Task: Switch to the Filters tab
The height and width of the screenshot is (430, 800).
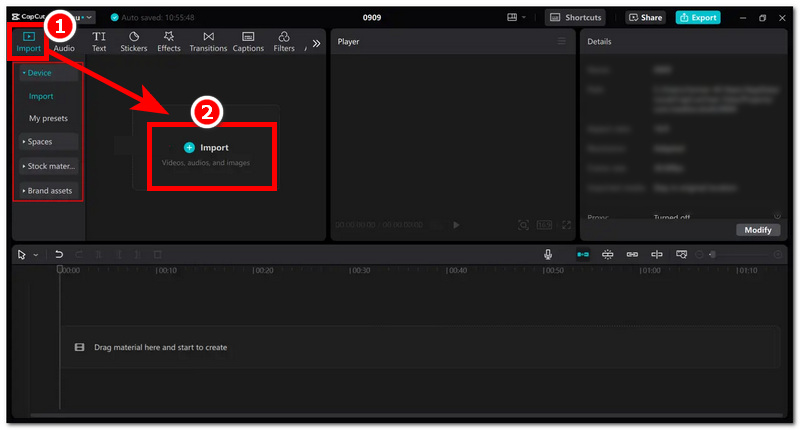Action: coord(284,41)
